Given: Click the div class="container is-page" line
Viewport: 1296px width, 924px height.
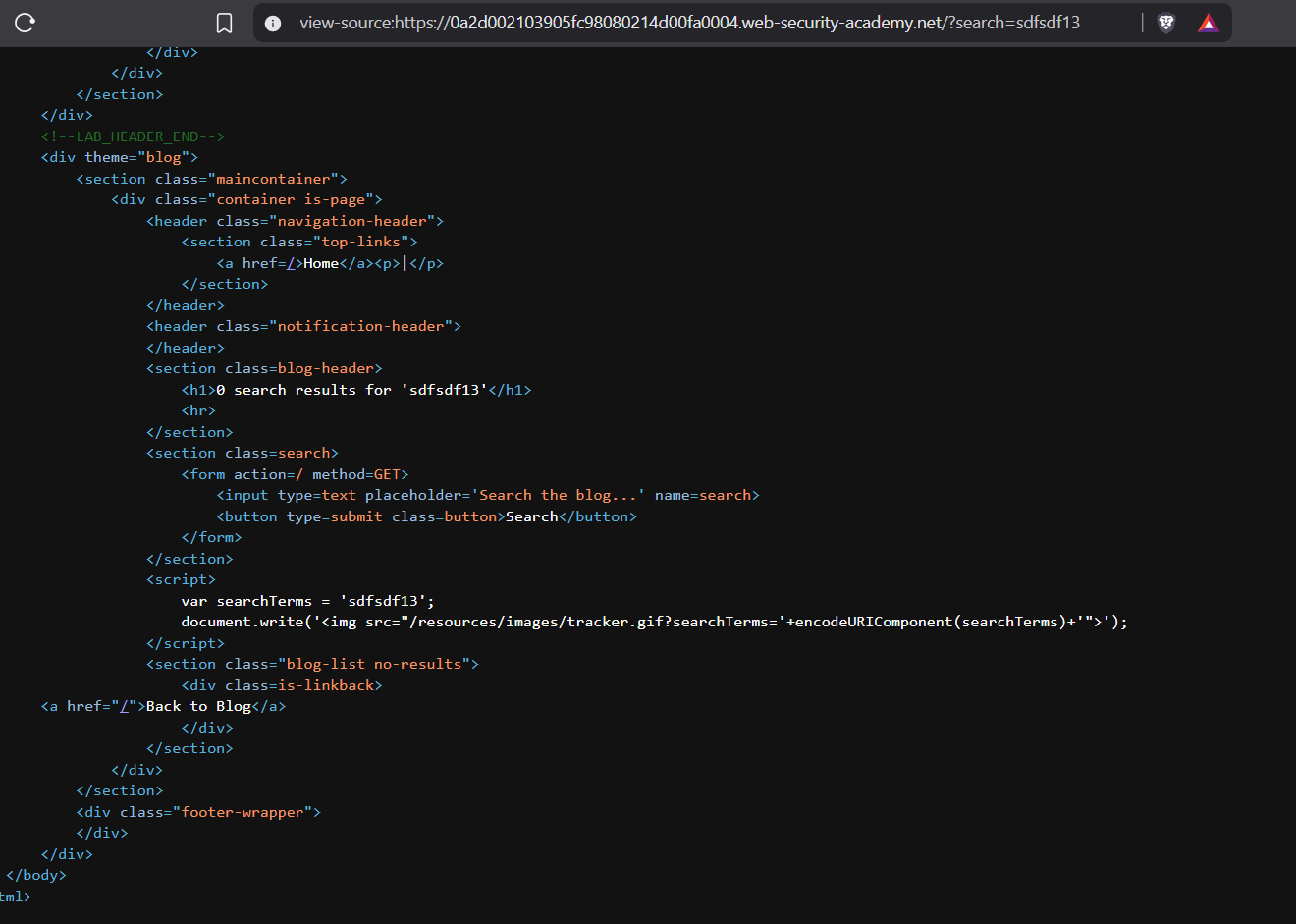Looking at the screenshot, I should (x=246, y=199).
